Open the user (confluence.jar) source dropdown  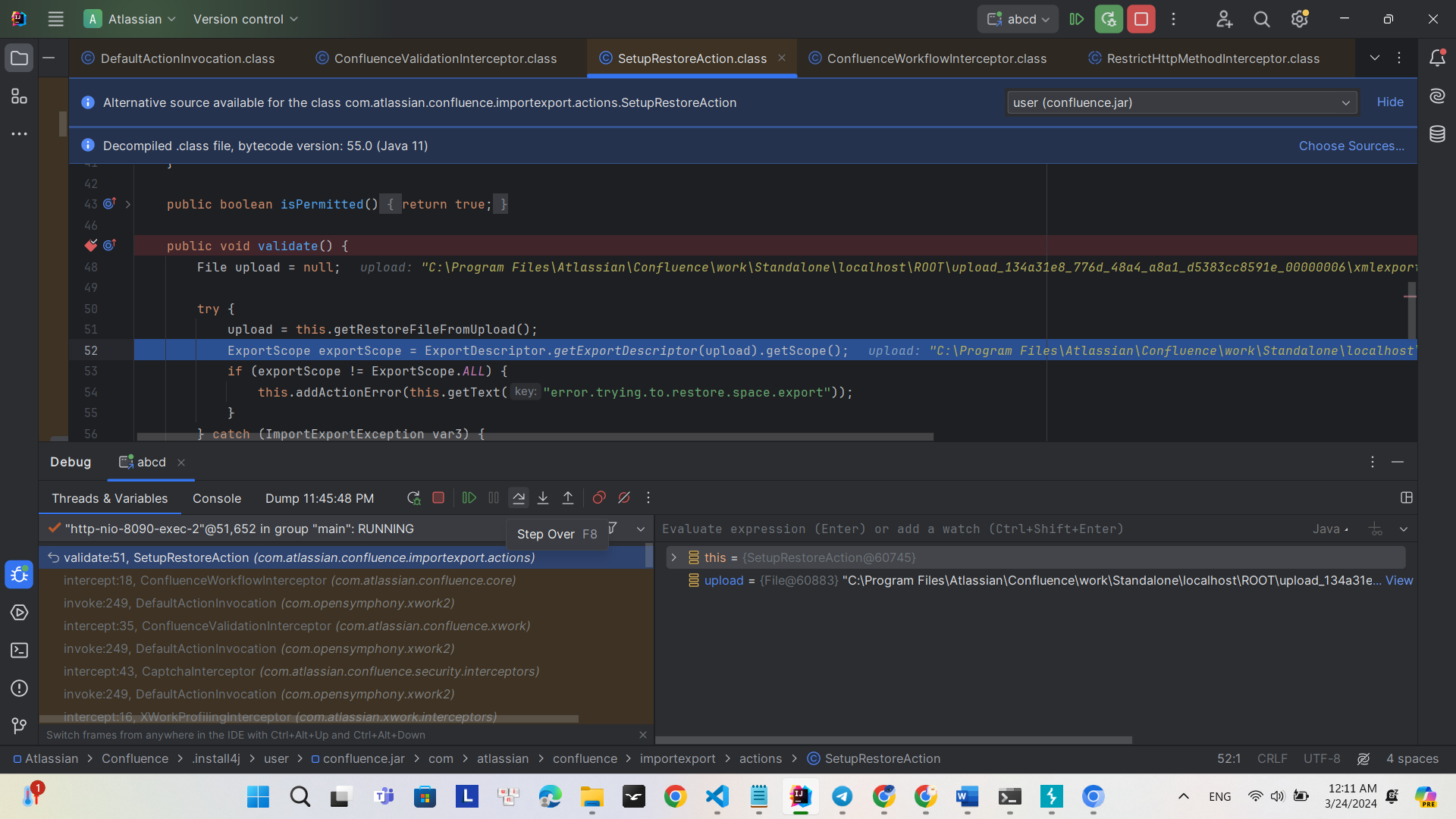click(1181, 102)
